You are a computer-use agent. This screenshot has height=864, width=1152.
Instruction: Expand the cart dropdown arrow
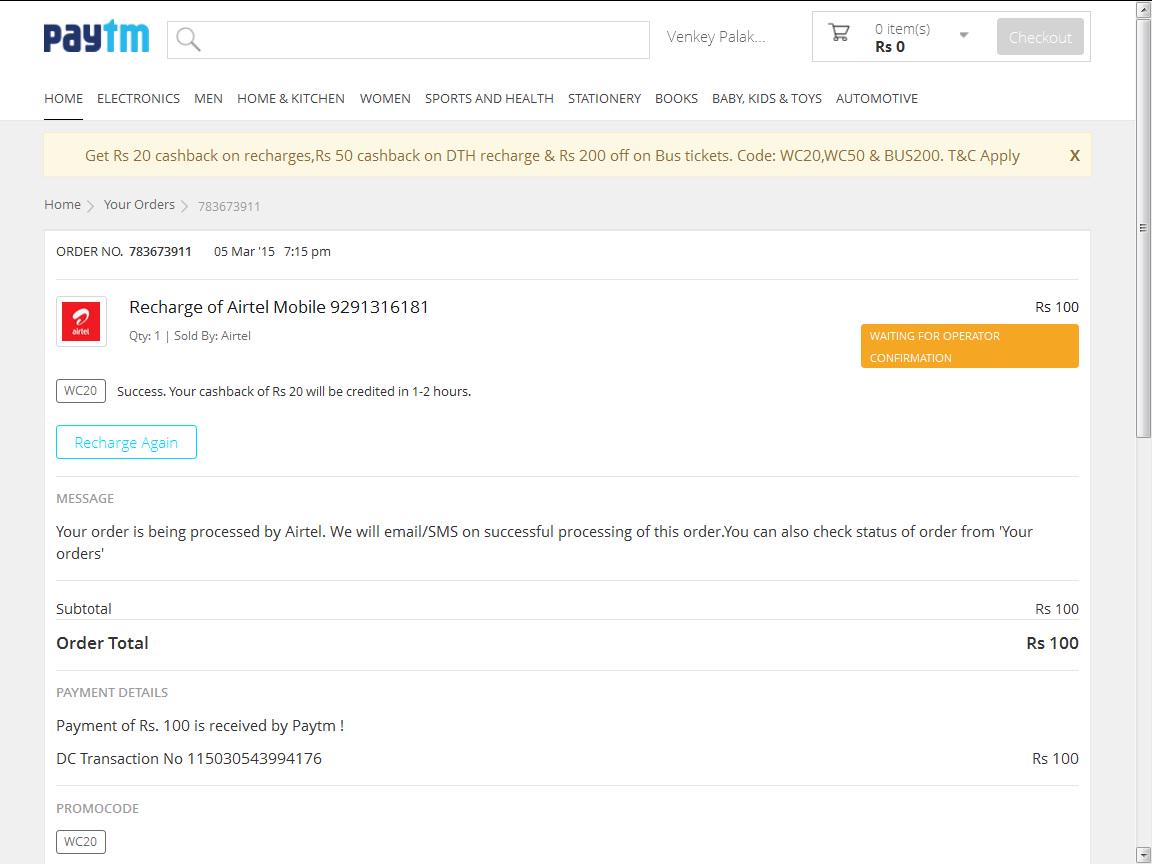964,35
